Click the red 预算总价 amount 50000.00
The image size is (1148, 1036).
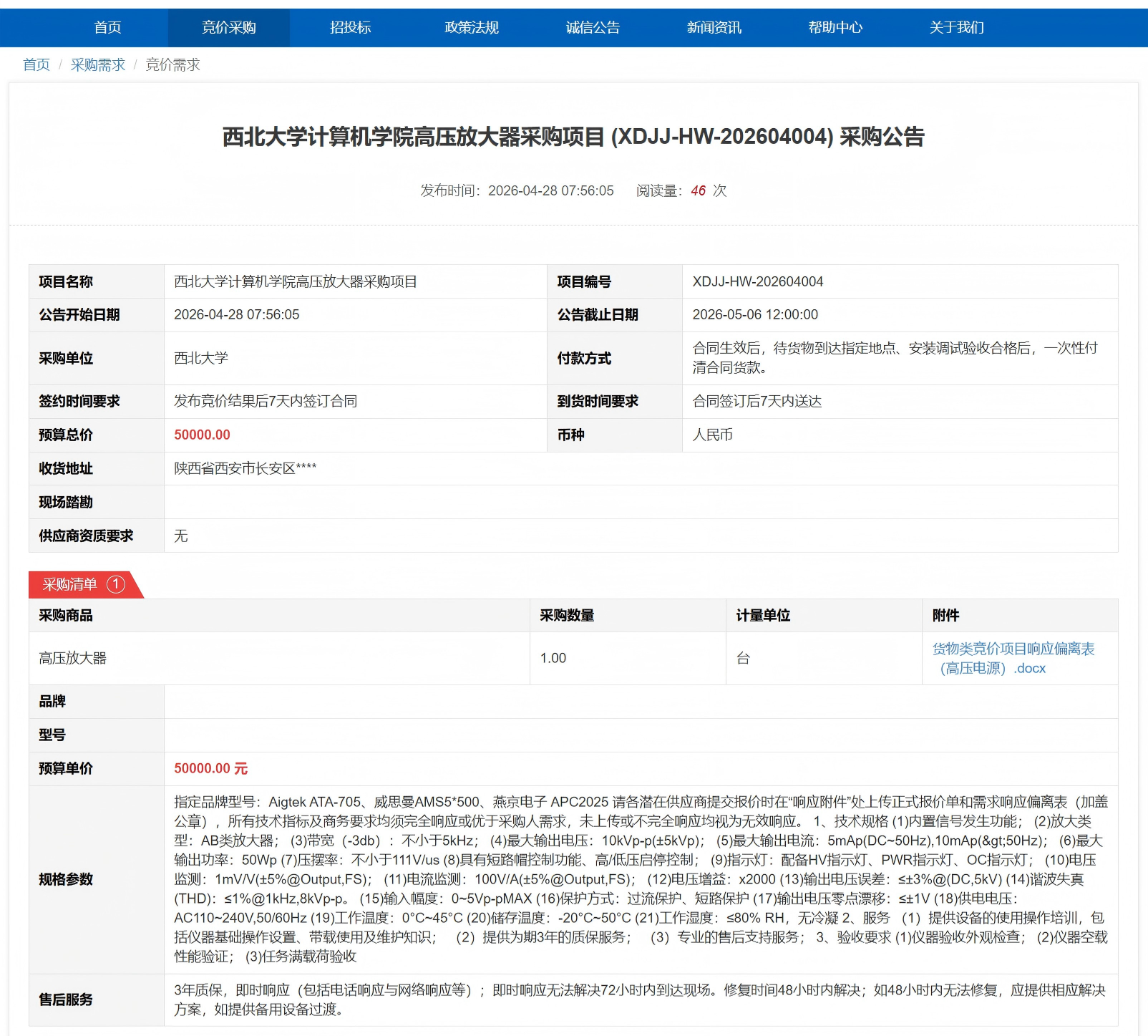[x=202, y=435]
